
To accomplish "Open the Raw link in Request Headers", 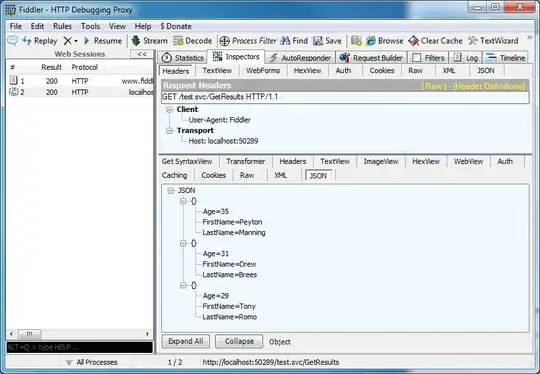I will pos(434,86).
